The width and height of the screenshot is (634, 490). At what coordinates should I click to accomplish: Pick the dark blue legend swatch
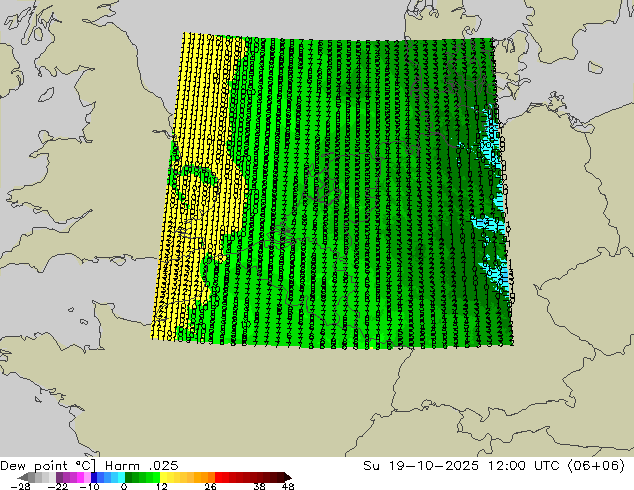94,477
